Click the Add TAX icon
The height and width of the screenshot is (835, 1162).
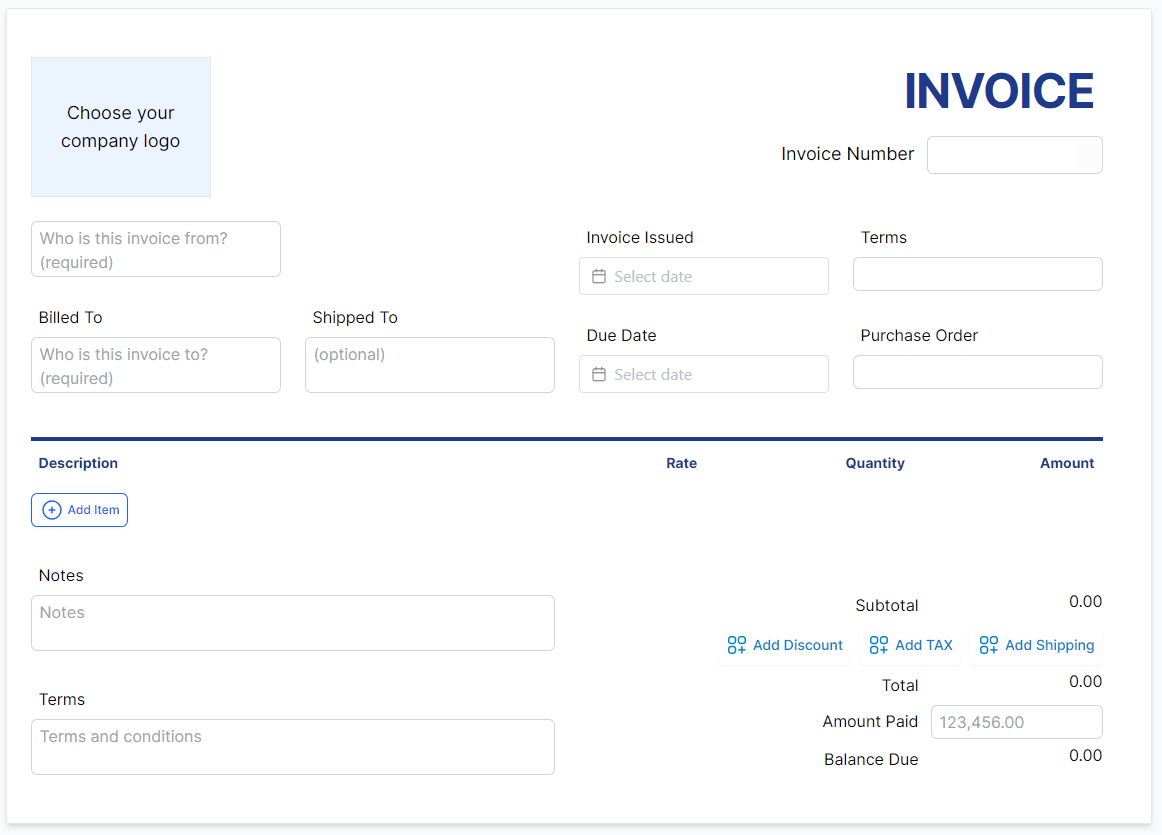coord(879,645)
